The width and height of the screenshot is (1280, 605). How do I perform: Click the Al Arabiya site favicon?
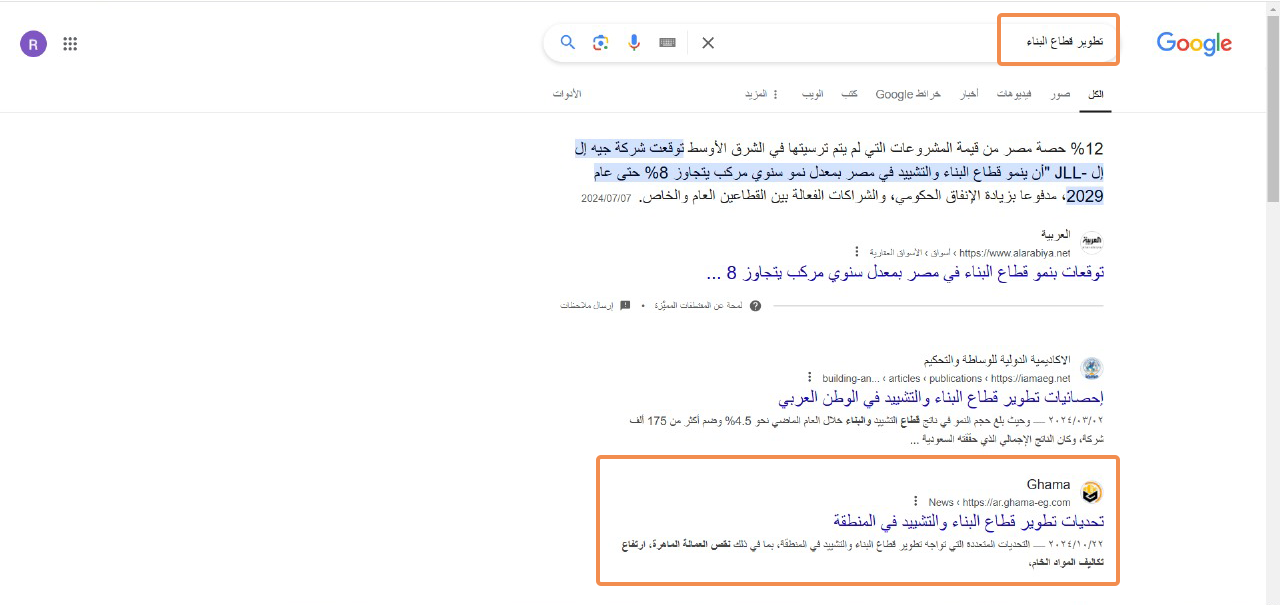1092,241
